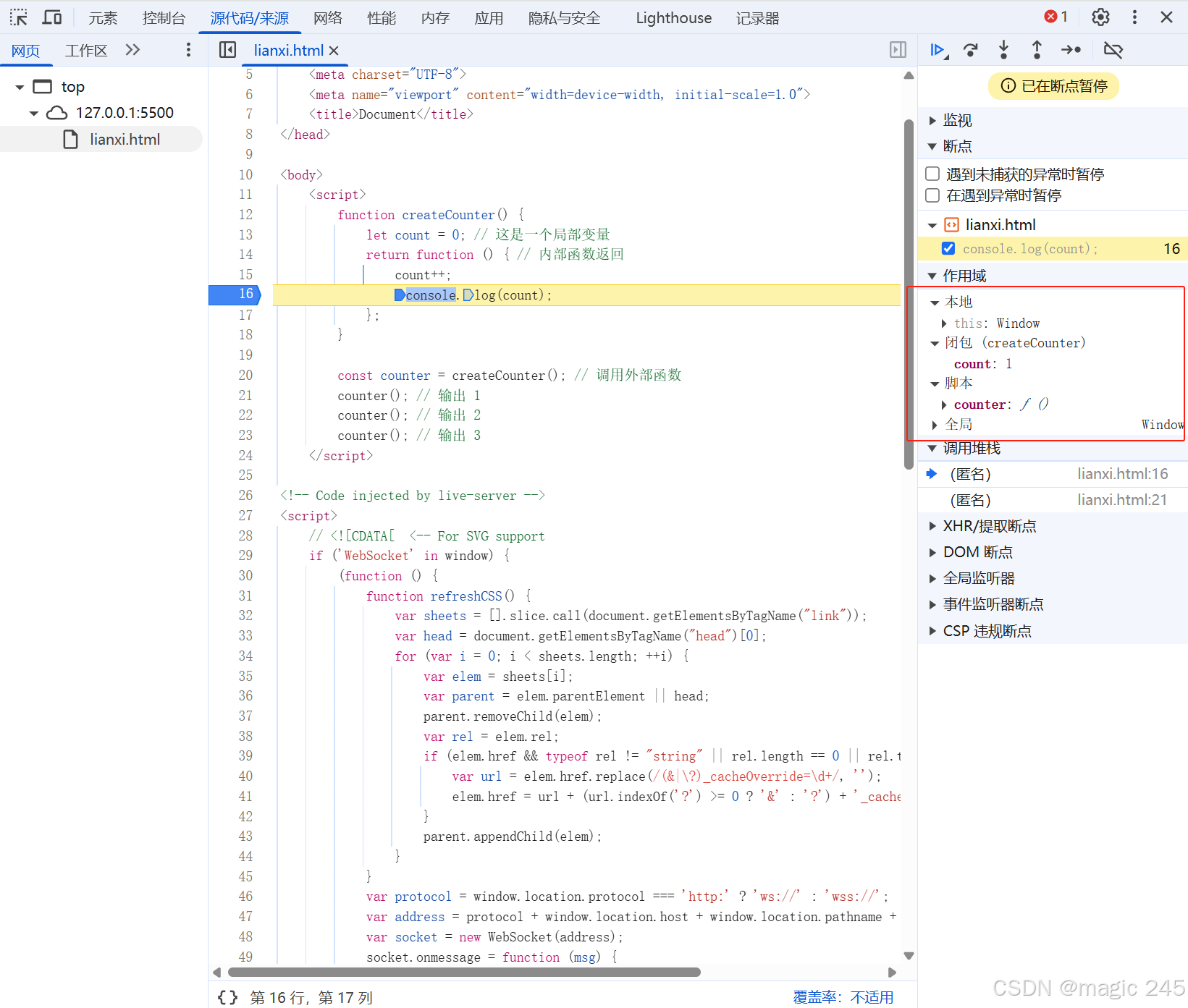The width and height of the screenshot is (1188, 1008).
Task: Select call stack frame lianxi.html:16
Action: (1053, 474)
